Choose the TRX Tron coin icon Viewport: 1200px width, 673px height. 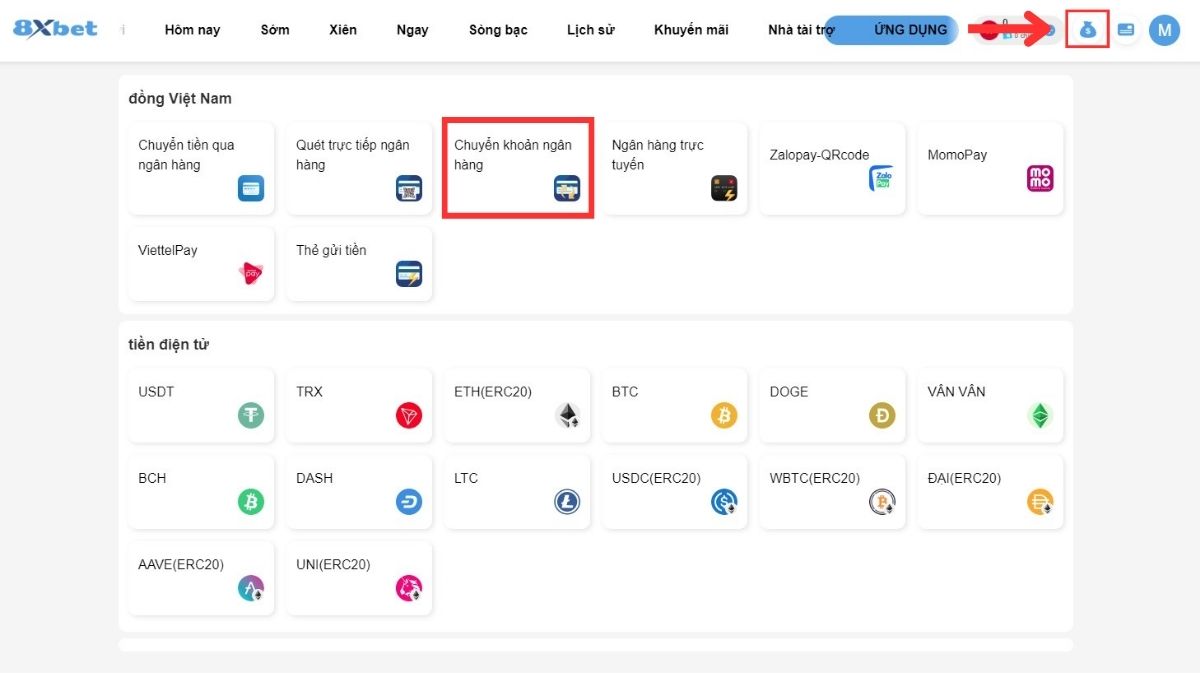click(x=409, y=416)
